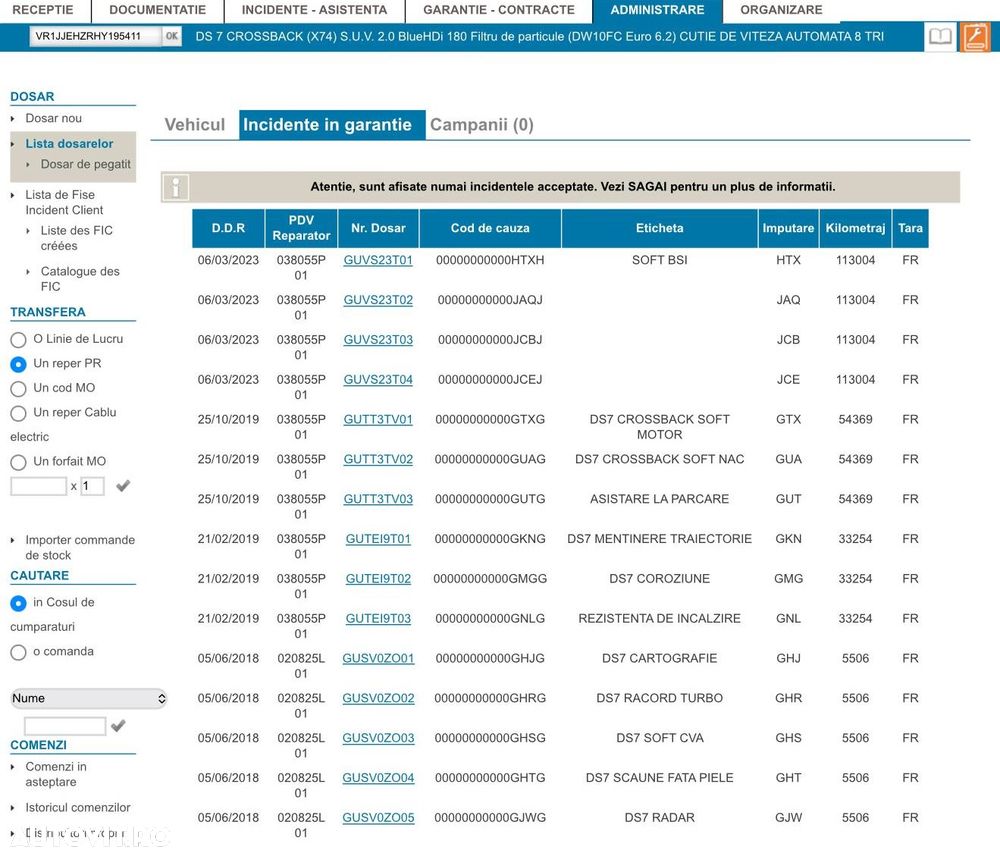Click the Imputare column header
The image size is (1000, 857).
point(788,228)
